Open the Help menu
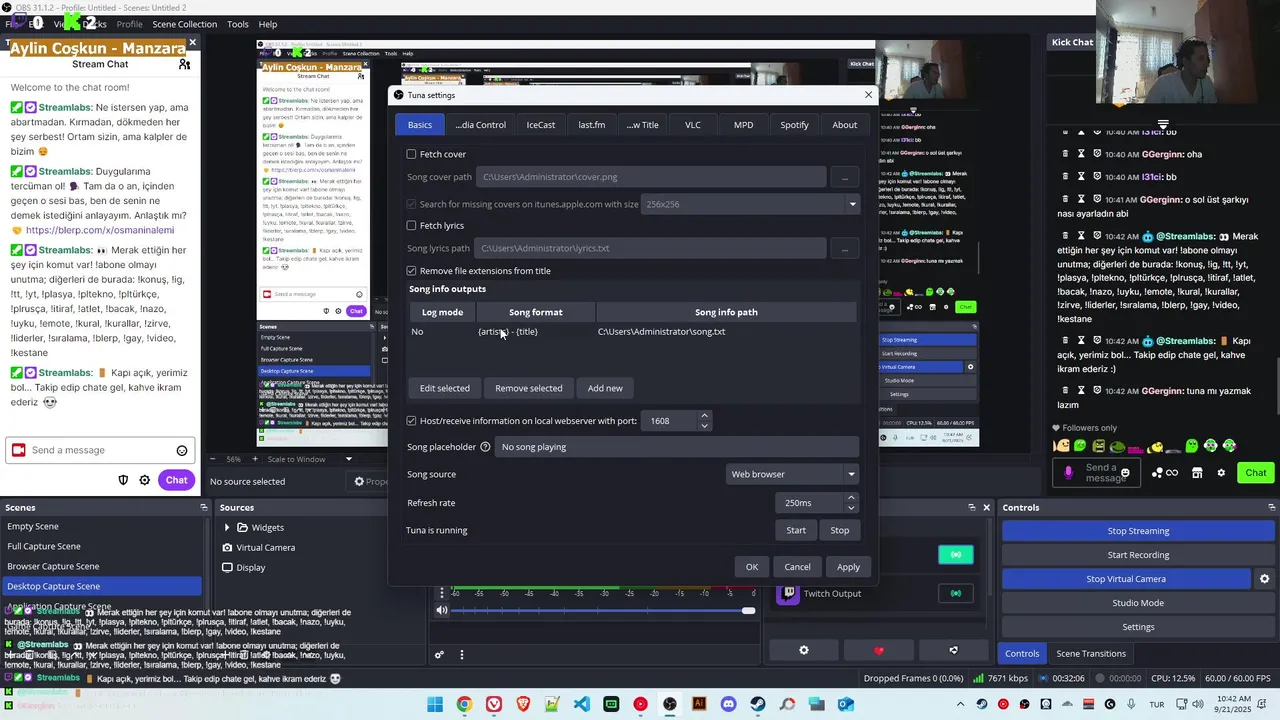The width and height of the screenshot is (1280, 720). 268,24
